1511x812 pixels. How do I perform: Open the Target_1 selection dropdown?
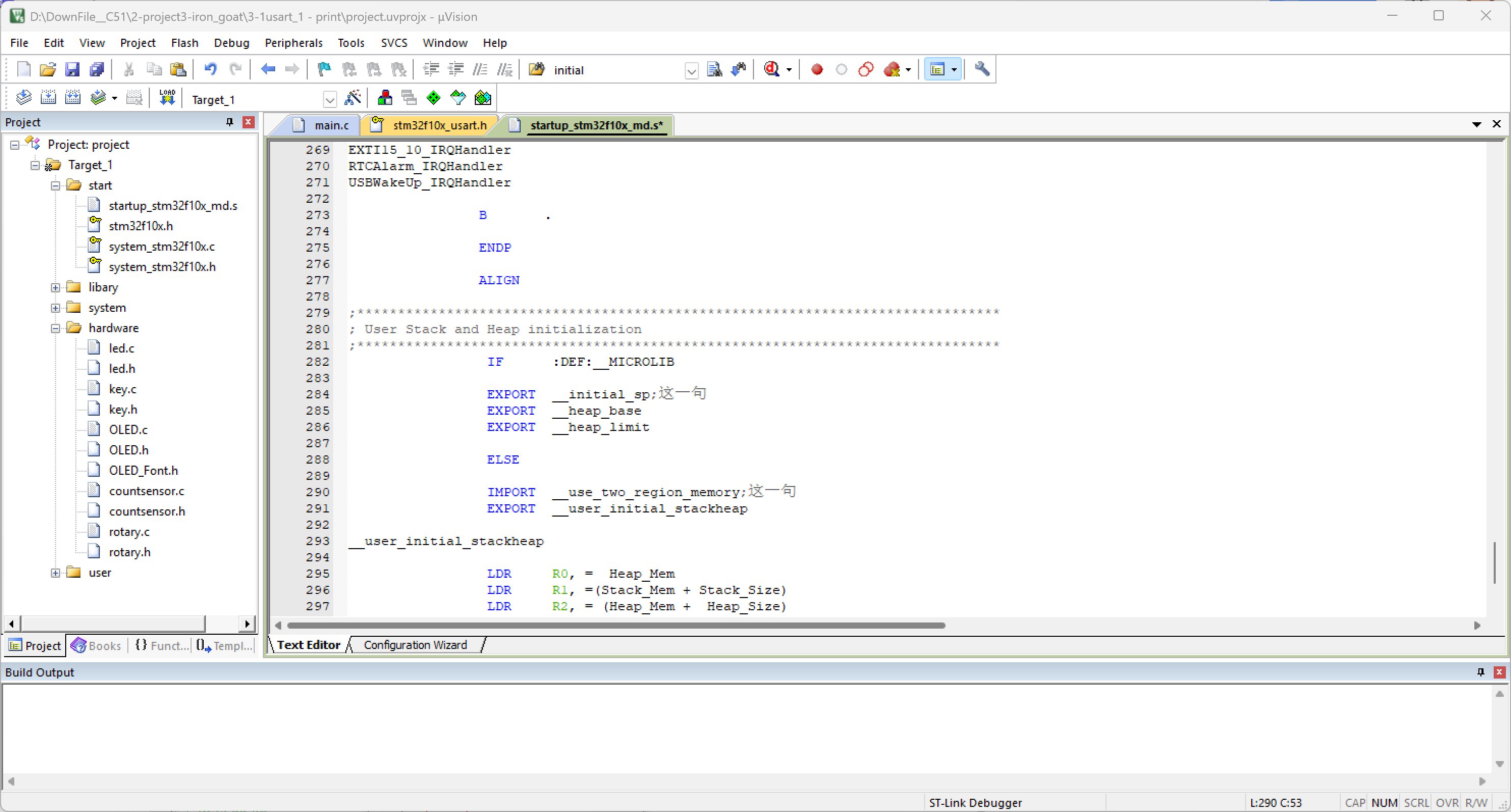(x=330, y=99)
